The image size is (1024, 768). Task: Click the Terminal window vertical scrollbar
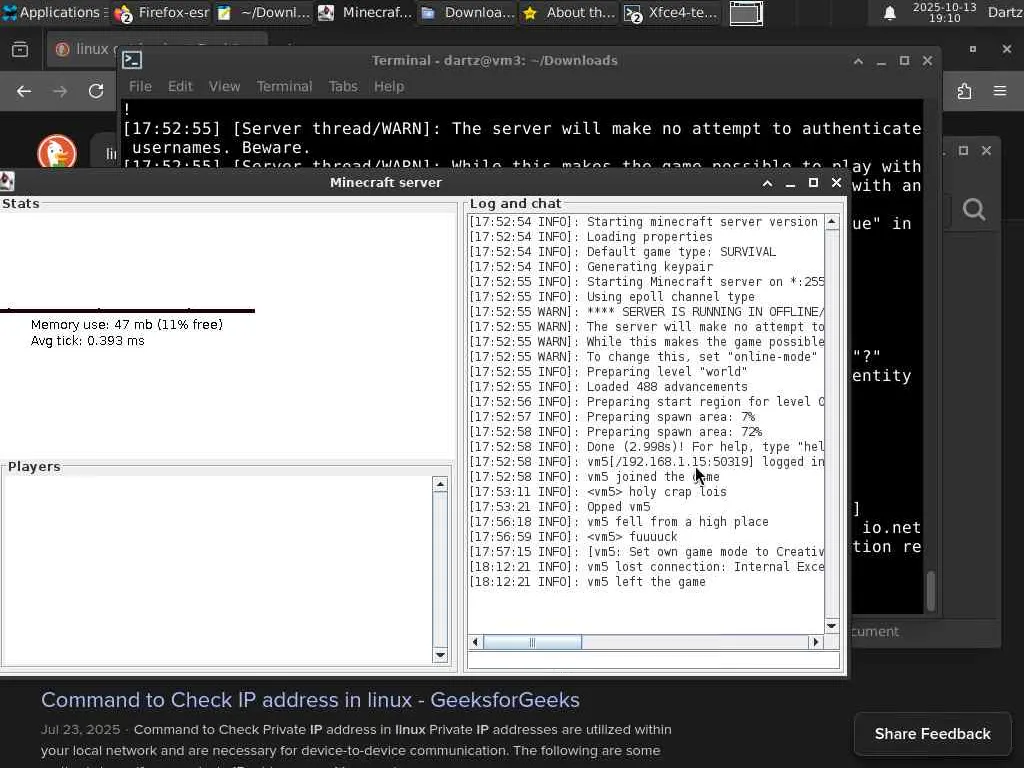(x=931, y=590)
